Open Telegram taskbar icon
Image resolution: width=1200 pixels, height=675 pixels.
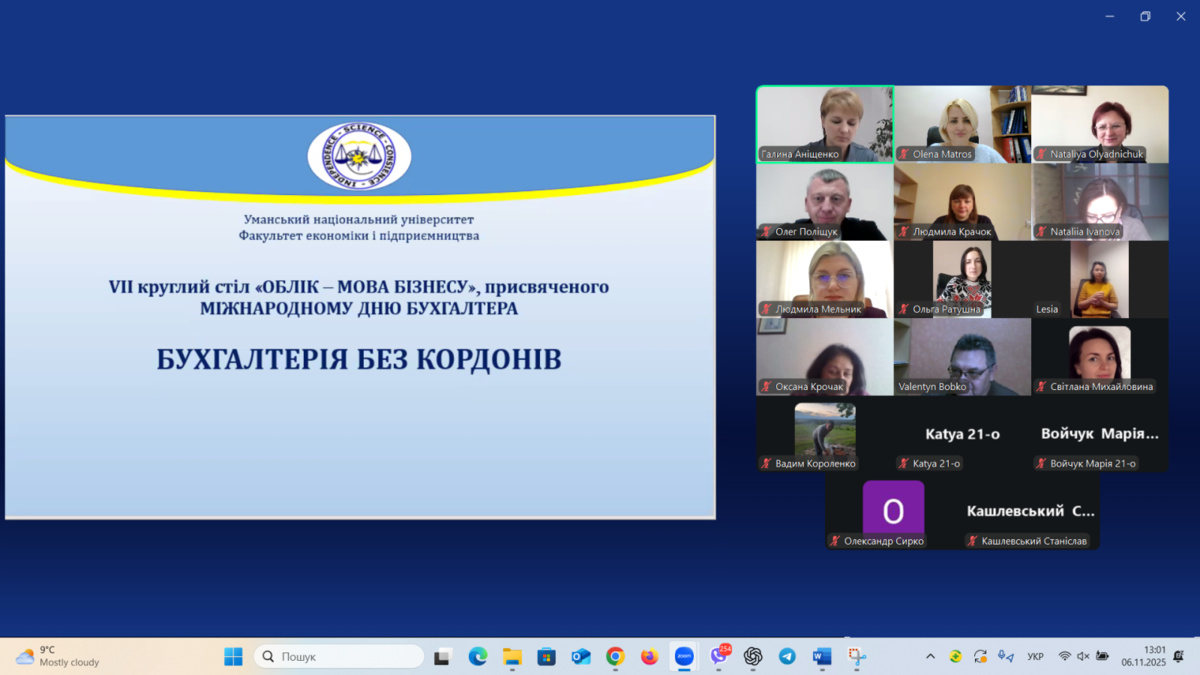pyautogui.click(x=788, y=656)
